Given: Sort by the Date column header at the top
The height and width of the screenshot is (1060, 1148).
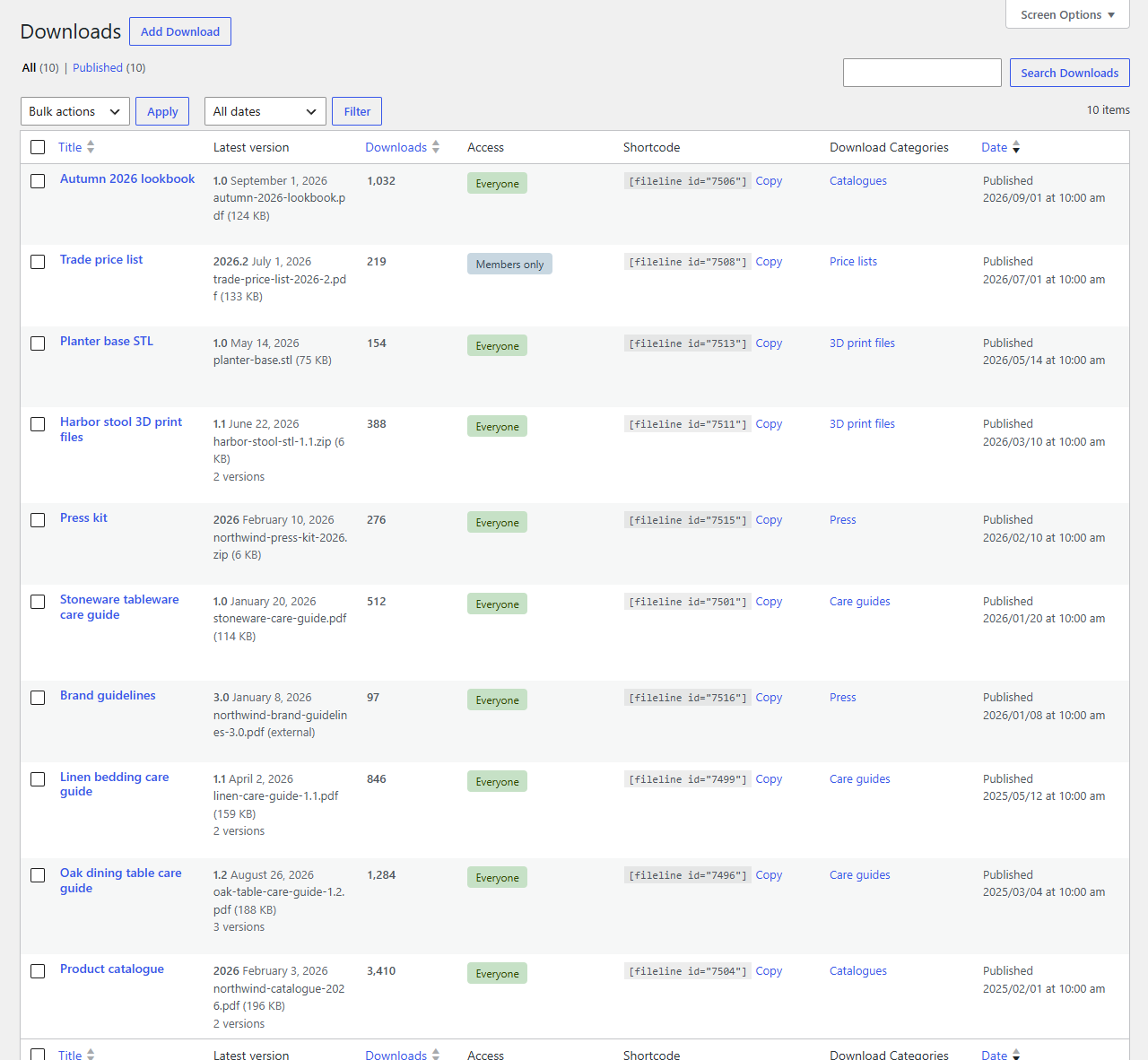Looking at the screenshot, I should 1001,147.
